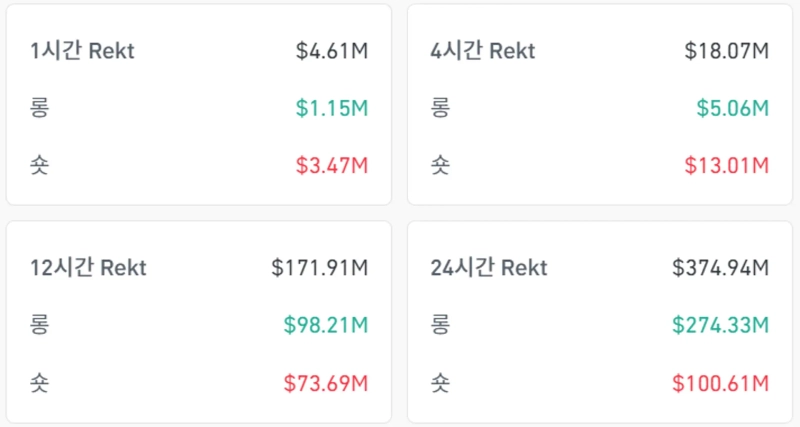Click the 롱 label in 1시간 Rekt card
This screenshot has width=800, height=427.
pos(40,108)
